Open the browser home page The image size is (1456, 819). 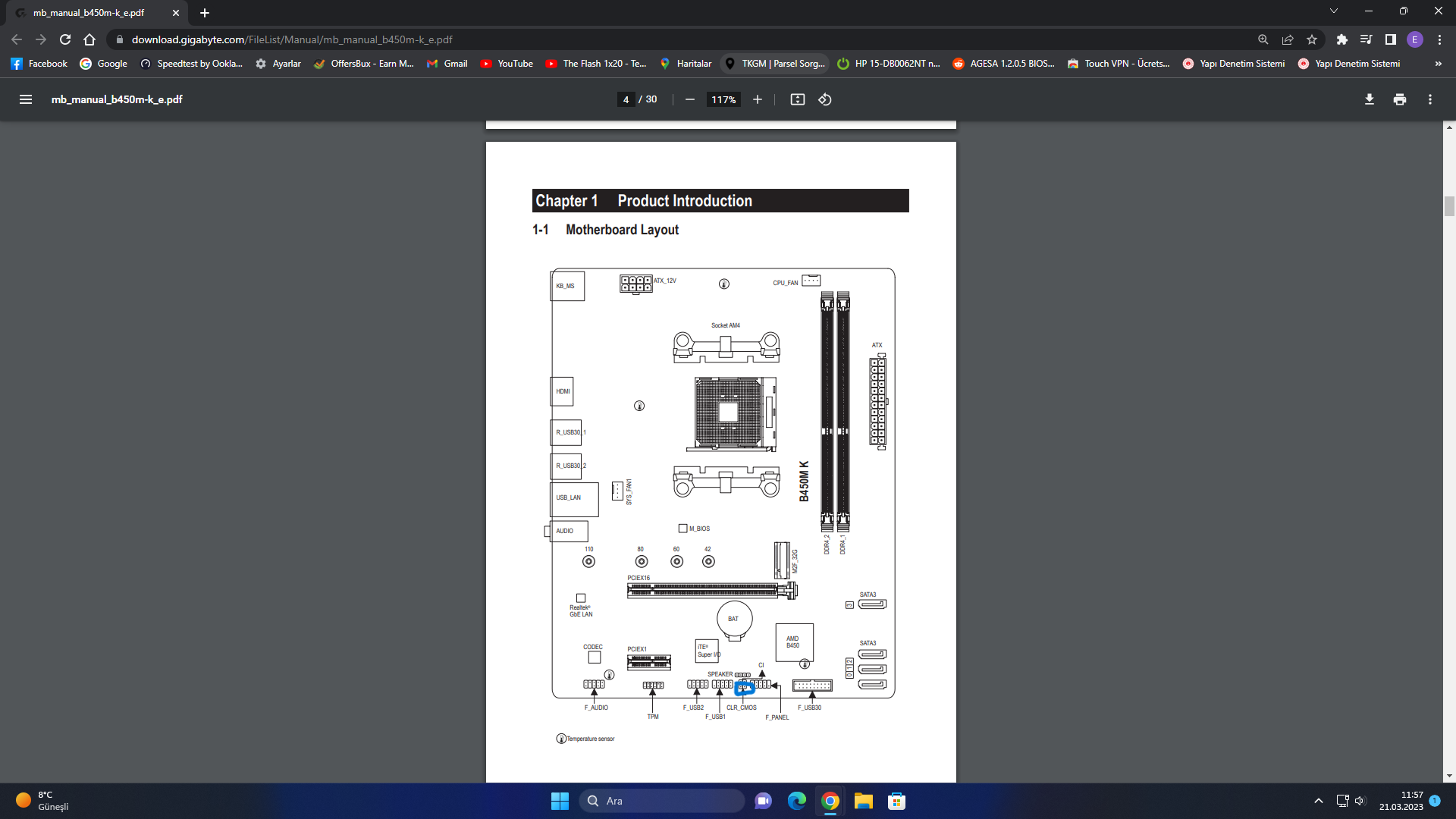tap(89, 39)
